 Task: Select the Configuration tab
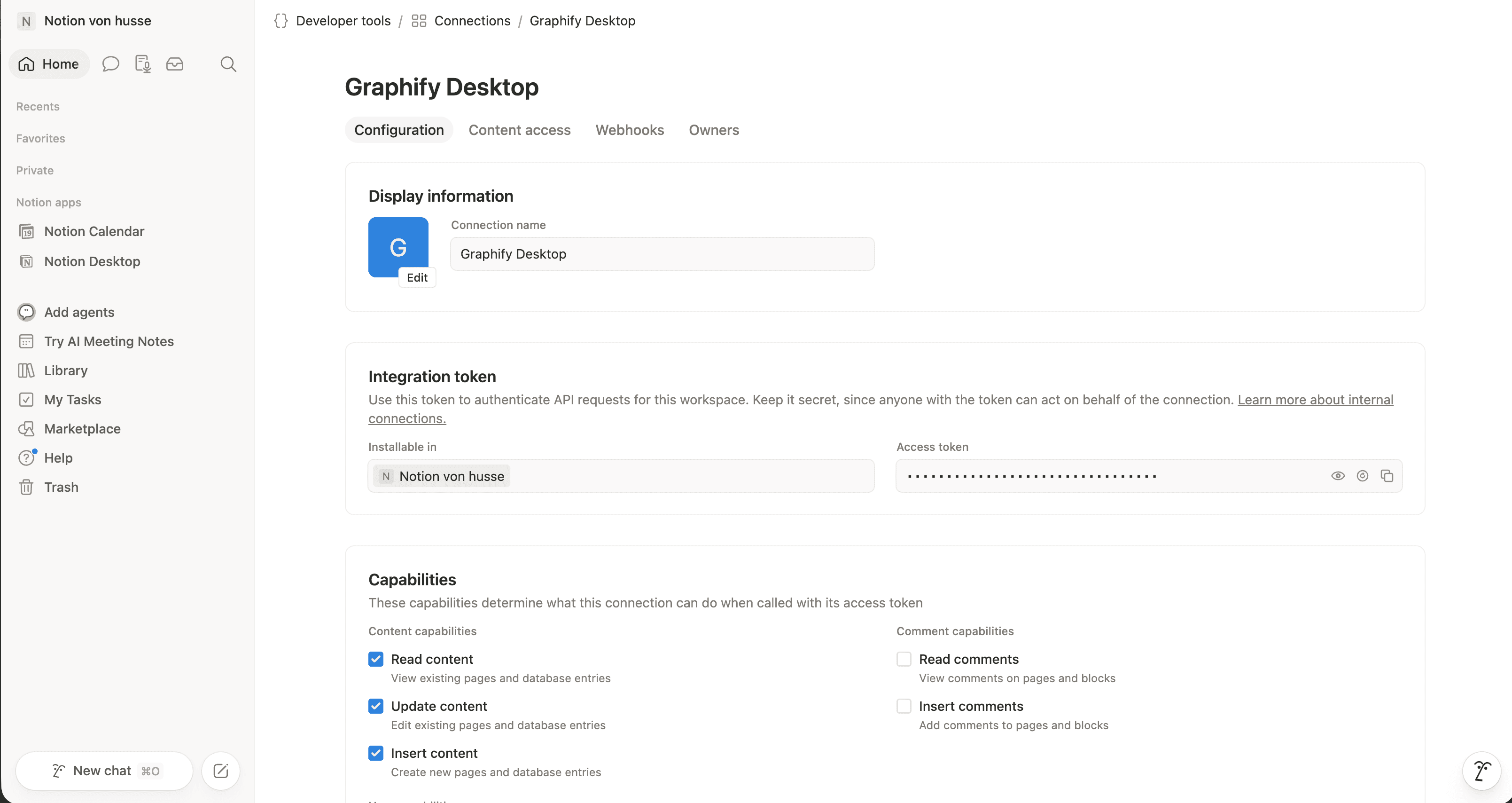[x=399, y=130]
